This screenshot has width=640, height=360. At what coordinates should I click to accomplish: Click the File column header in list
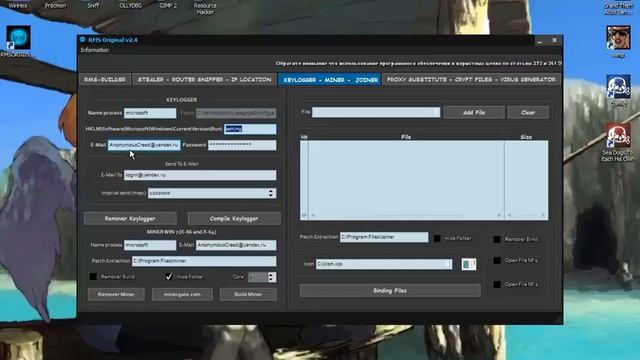point(406,137)
